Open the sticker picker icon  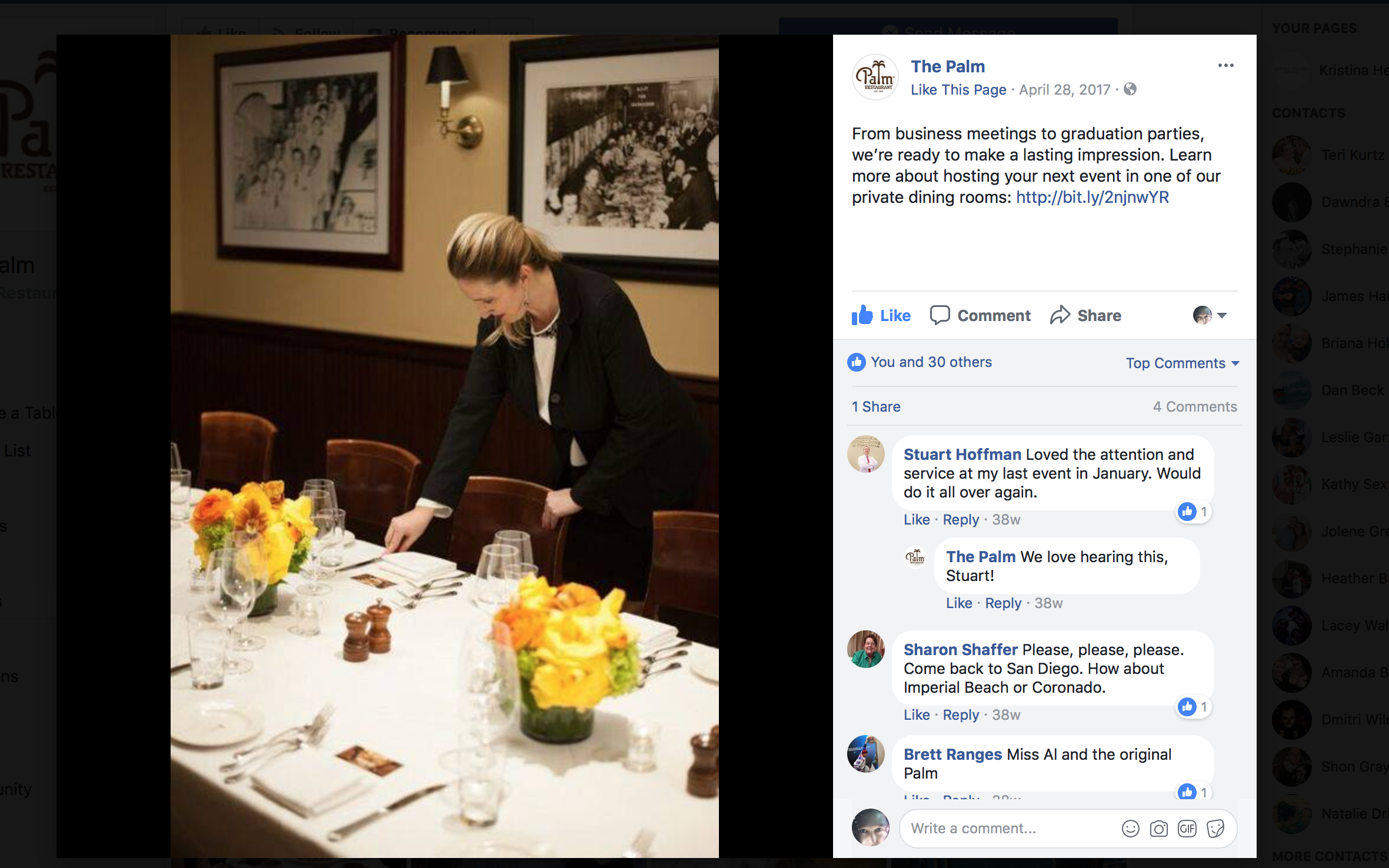(1215, 829)
